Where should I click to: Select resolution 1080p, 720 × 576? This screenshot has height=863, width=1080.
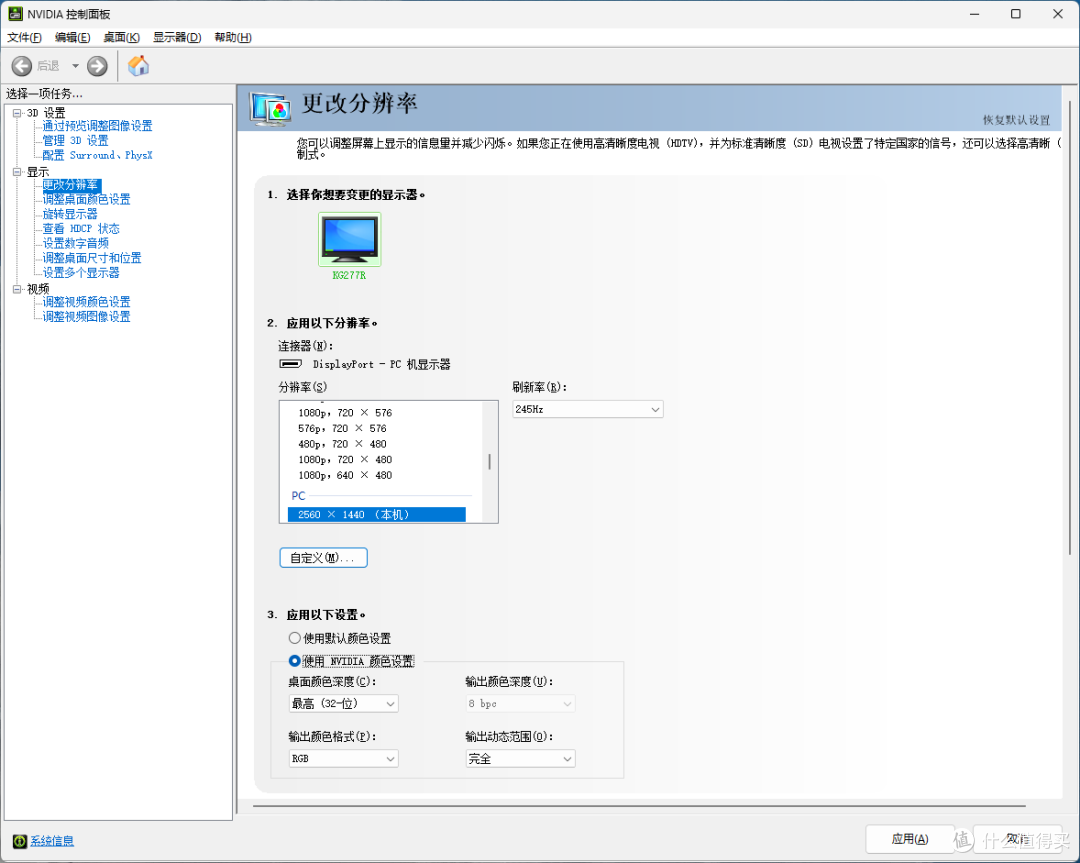[x=345, y=413]
